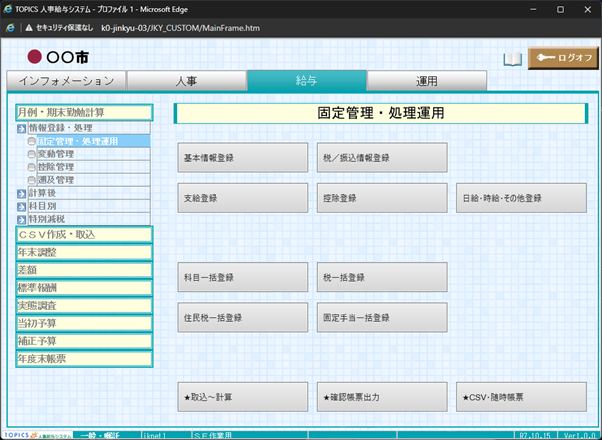Open the 年末調整 sidebar section
Image resolution: width=602 pixels, height=440 pixels.
[84, 252]
